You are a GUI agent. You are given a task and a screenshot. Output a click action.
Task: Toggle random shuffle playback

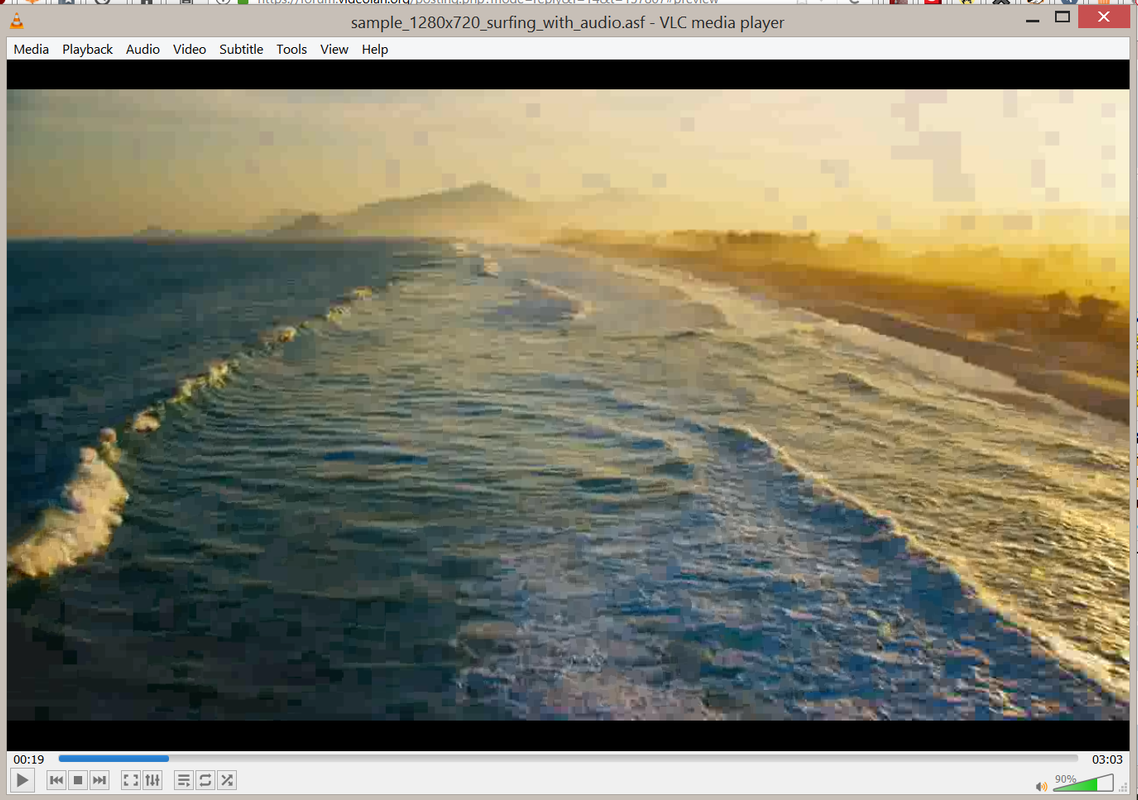tap(227, 780)
